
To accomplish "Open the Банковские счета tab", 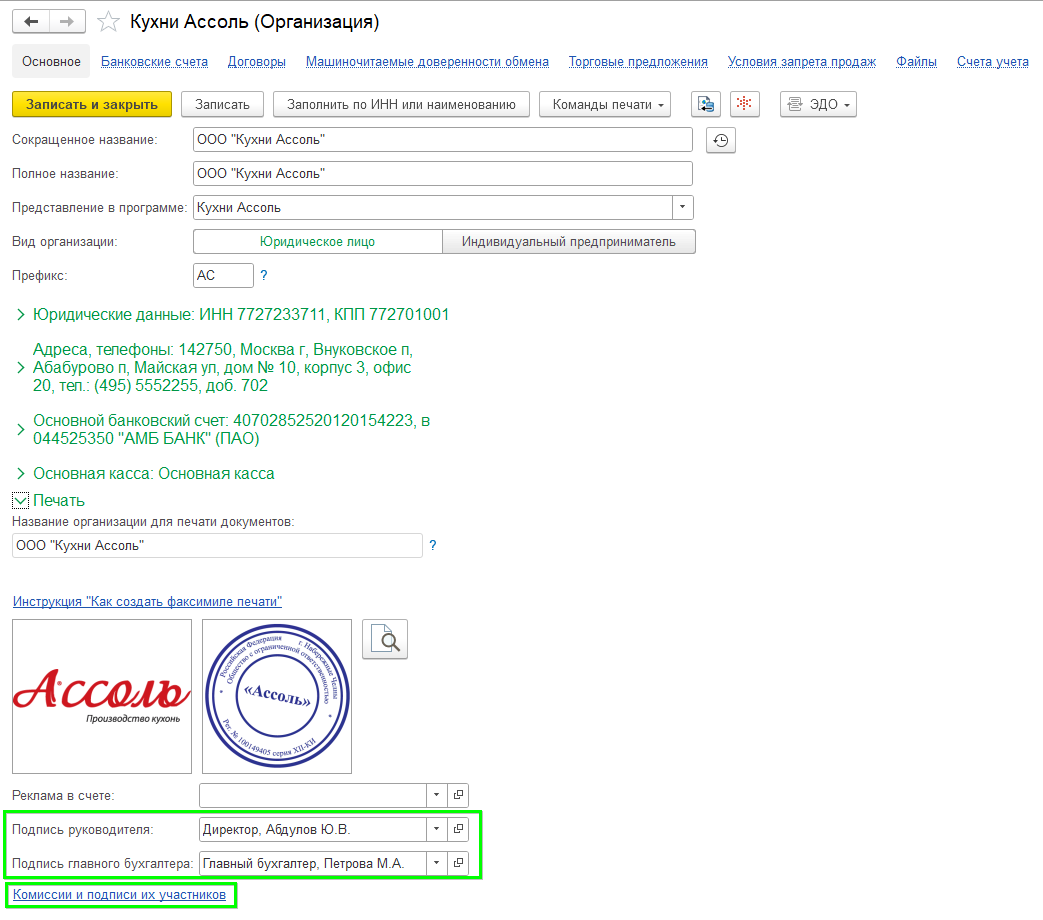I will [x=154, y=62].
